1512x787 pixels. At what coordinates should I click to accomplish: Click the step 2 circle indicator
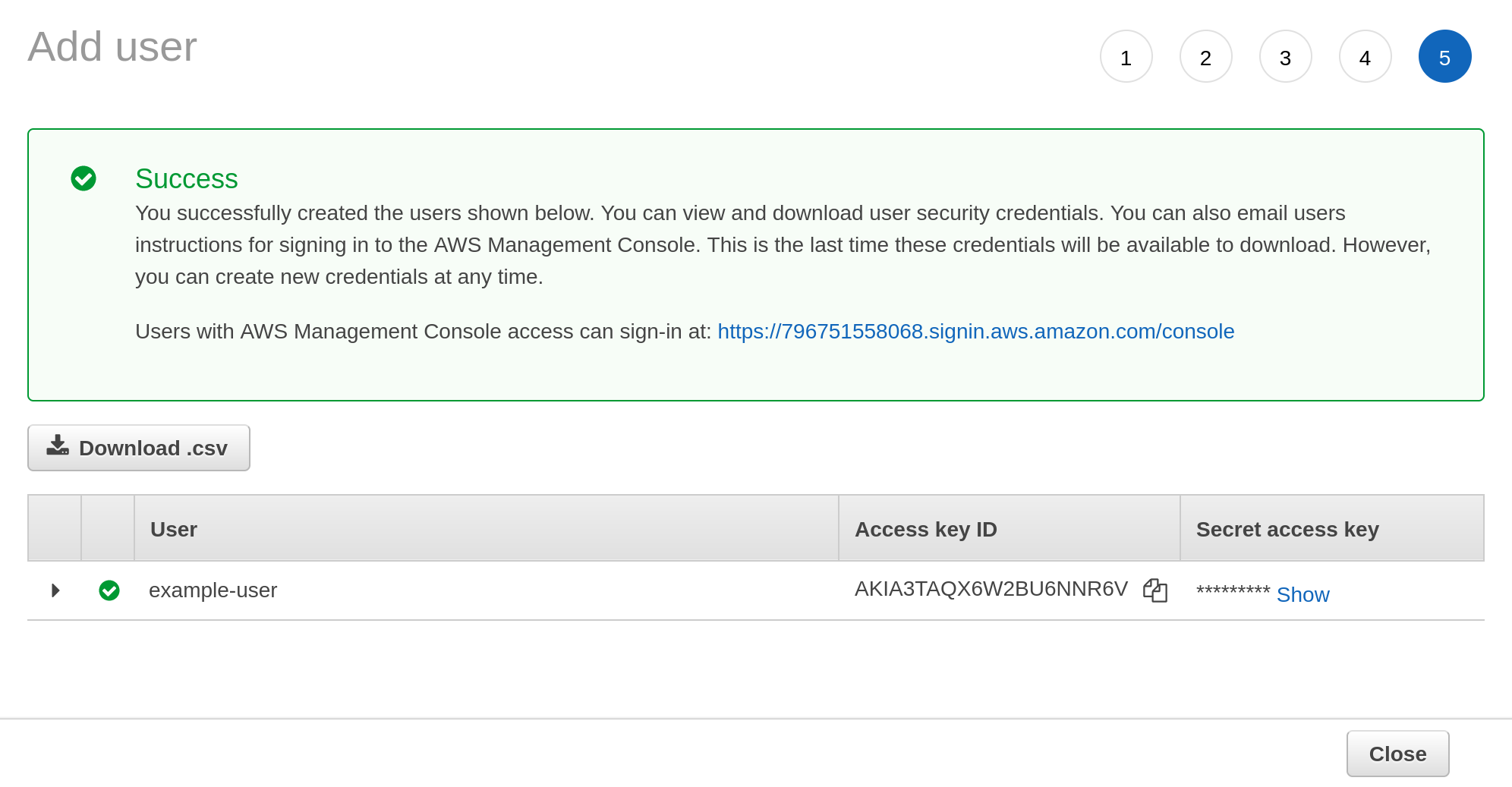coord(1205,56)
